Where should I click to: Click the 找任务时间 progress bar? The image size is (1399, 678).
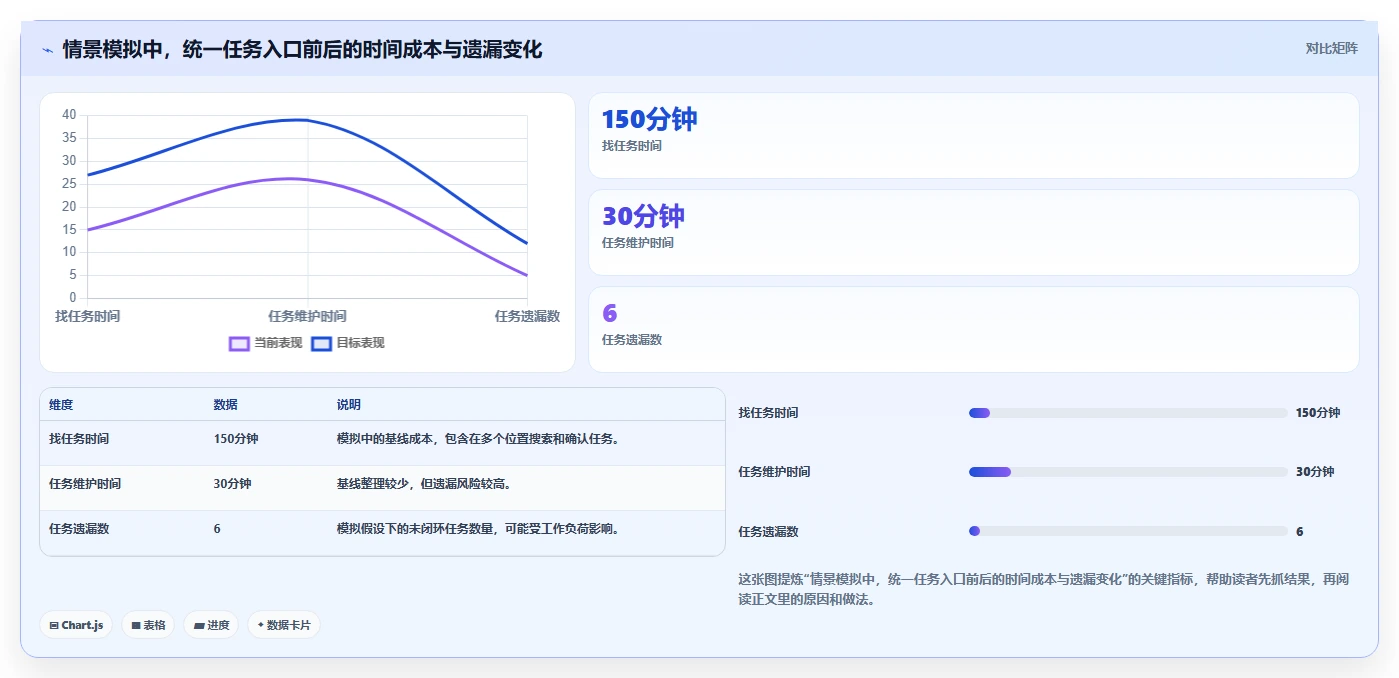pos(1128,413)
